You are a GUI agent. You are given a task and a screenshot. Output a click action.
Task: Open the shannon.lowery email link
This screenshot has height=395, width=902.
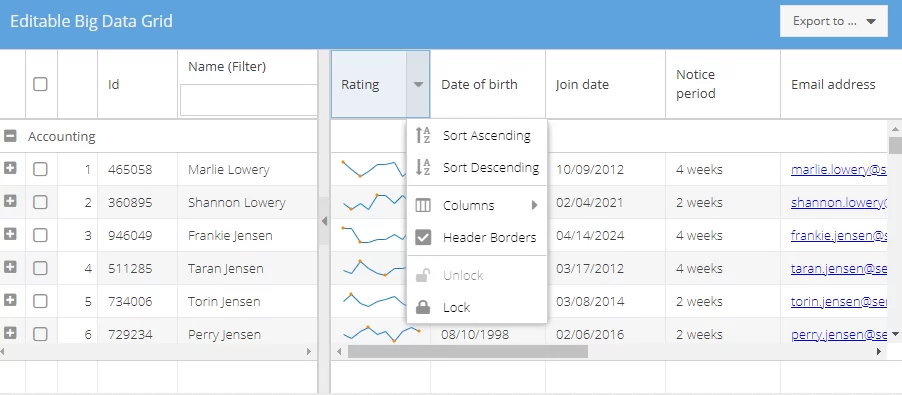(x=839, y=202)
